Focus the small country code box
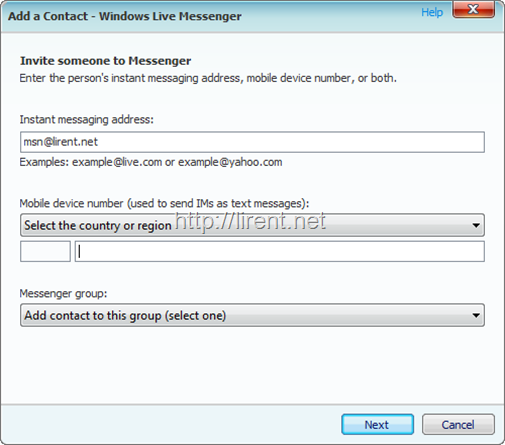This screenshot has width=505, height=445. coord(45,251)
